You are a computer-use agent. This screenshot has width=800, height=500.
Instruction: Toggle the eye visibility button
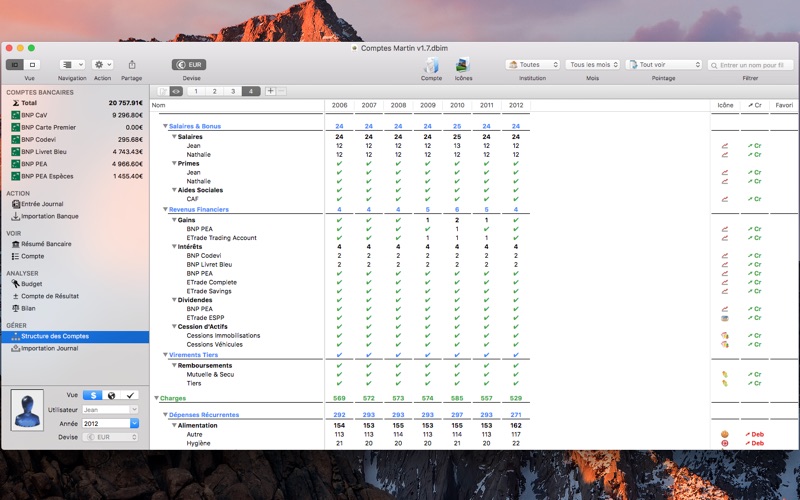[177, 91]
